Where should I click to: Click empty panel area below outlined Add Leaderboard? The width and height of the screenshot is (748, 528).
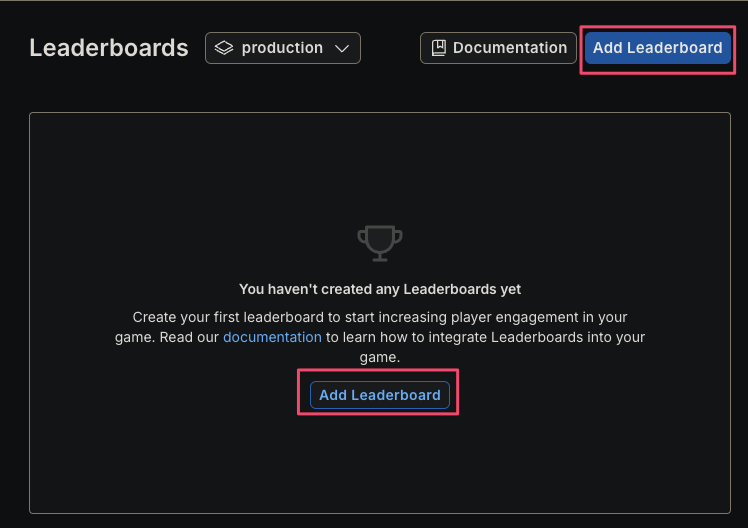[380, 465]
